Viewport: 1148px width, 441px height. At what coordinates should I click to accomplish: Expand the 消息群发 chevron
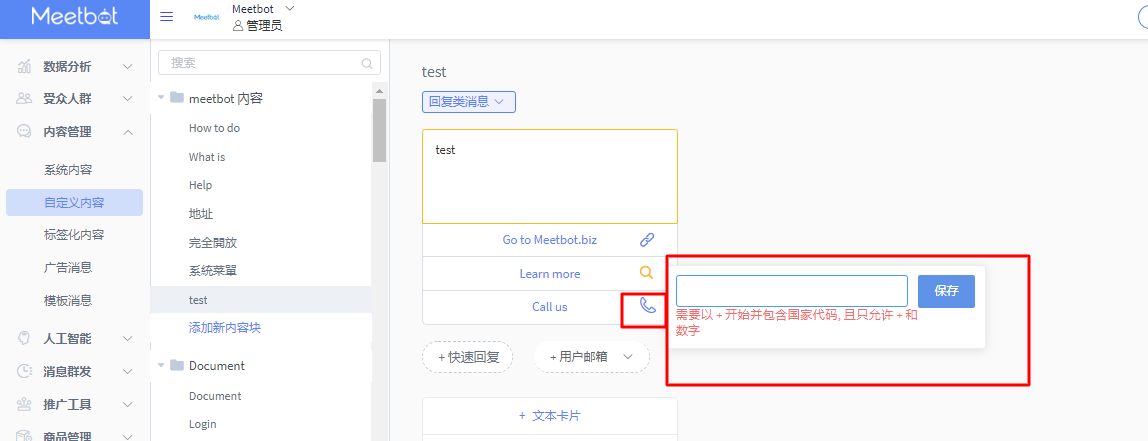127,371
